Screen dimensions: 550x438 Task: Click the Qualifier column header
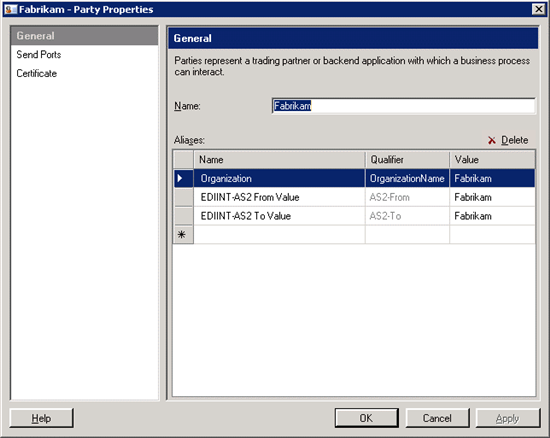pos(407,160)
